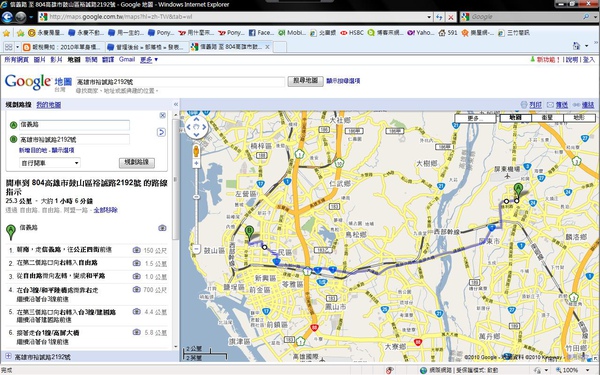Click the start point A input field
This screenshot has height=375, width=600.
click(74, 125)
